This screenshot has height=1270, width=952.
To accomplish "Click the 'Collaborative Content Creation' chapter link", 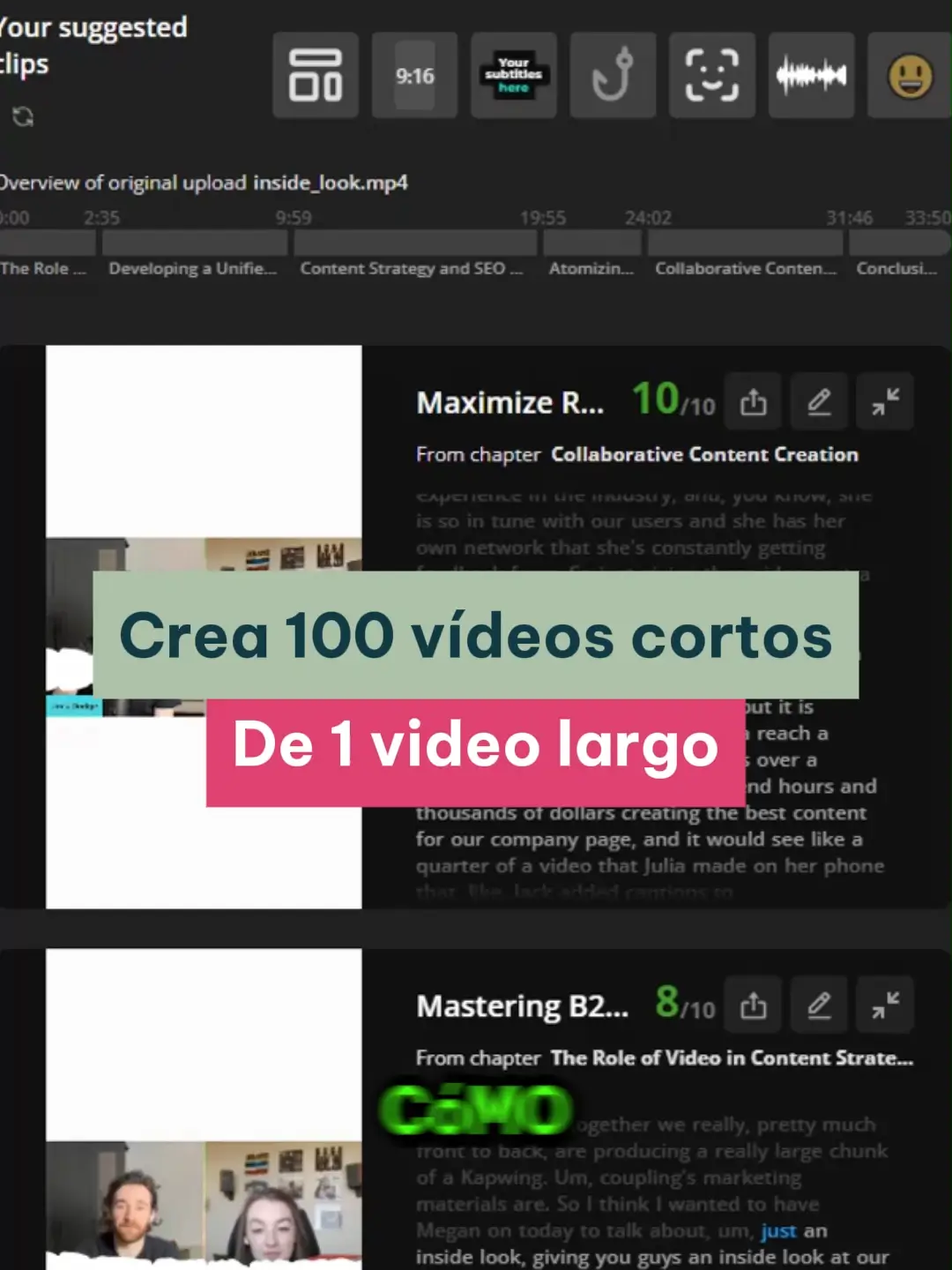I will coord(704,455).
